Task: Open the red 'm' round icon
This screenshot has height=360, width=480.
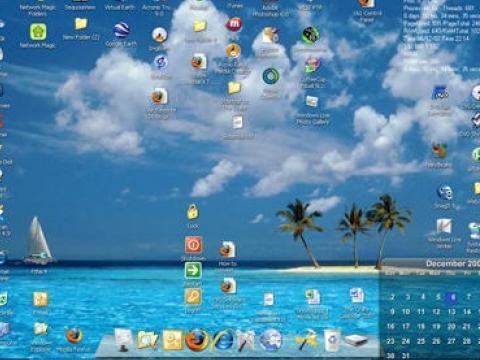Action: click(234, 25)
